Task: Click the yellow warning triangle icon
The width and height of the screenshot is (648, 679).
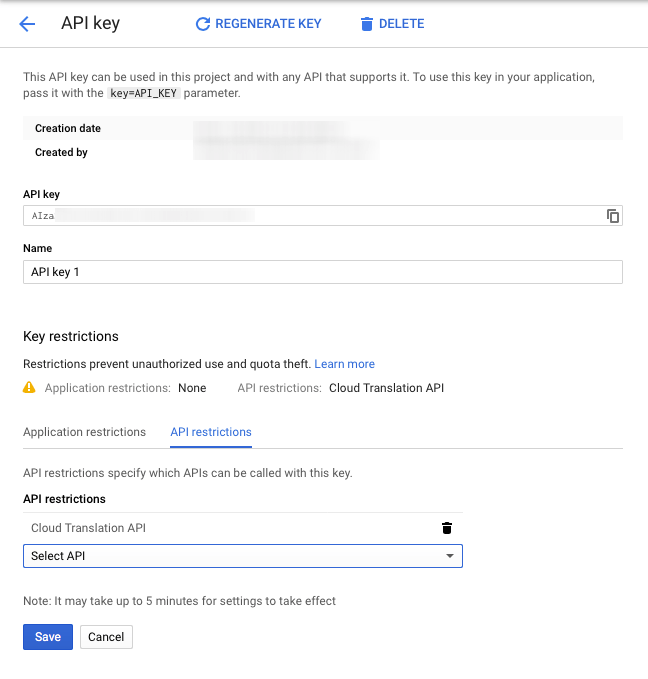Action: (x=30, y=388)
